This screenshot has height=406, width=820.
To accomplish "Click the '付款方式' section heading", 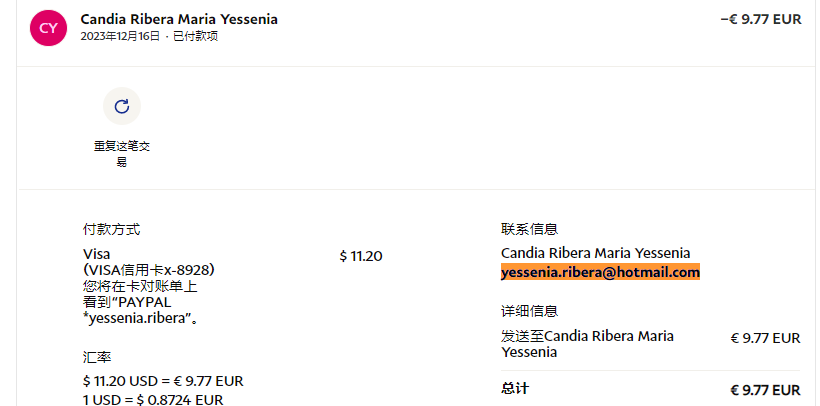I will coord(111,229).
